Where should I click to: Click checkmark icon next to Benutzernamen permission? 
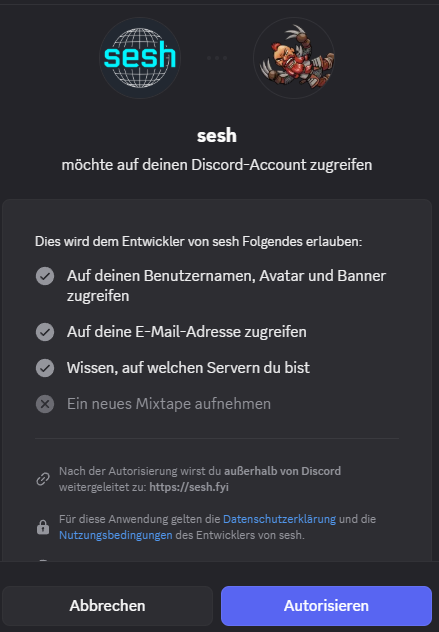(x=45, y=276)
